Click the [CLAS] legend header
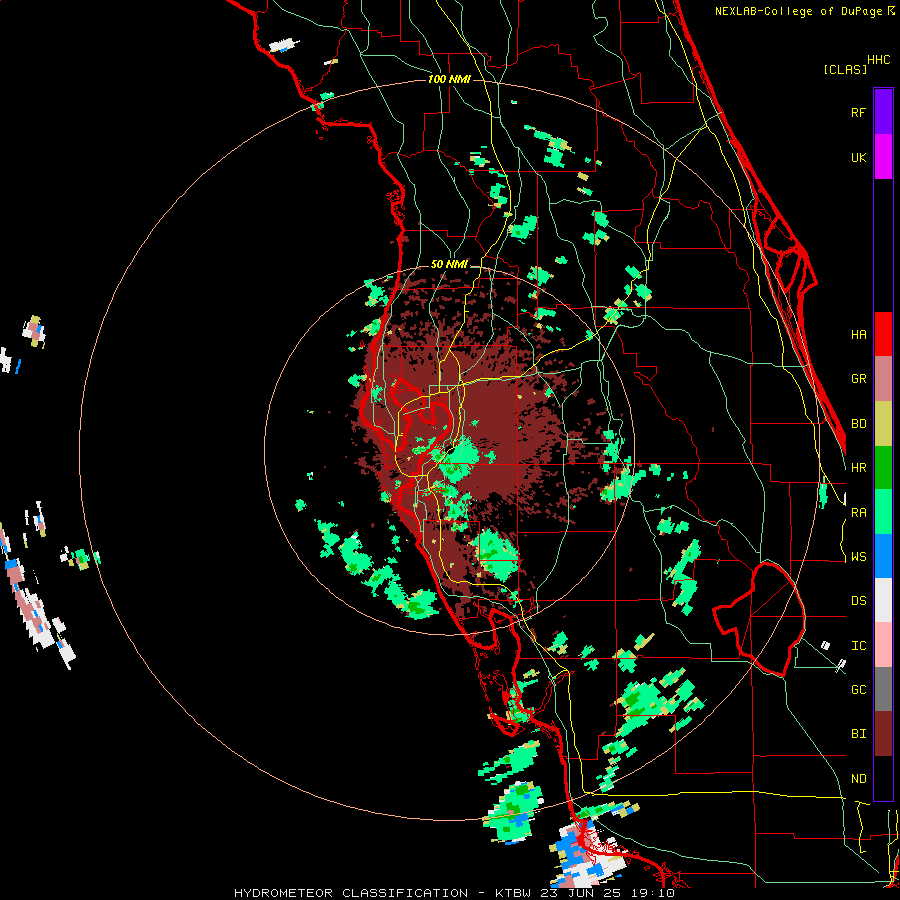This screenshot has height=900, width=900. click(845, 69)
